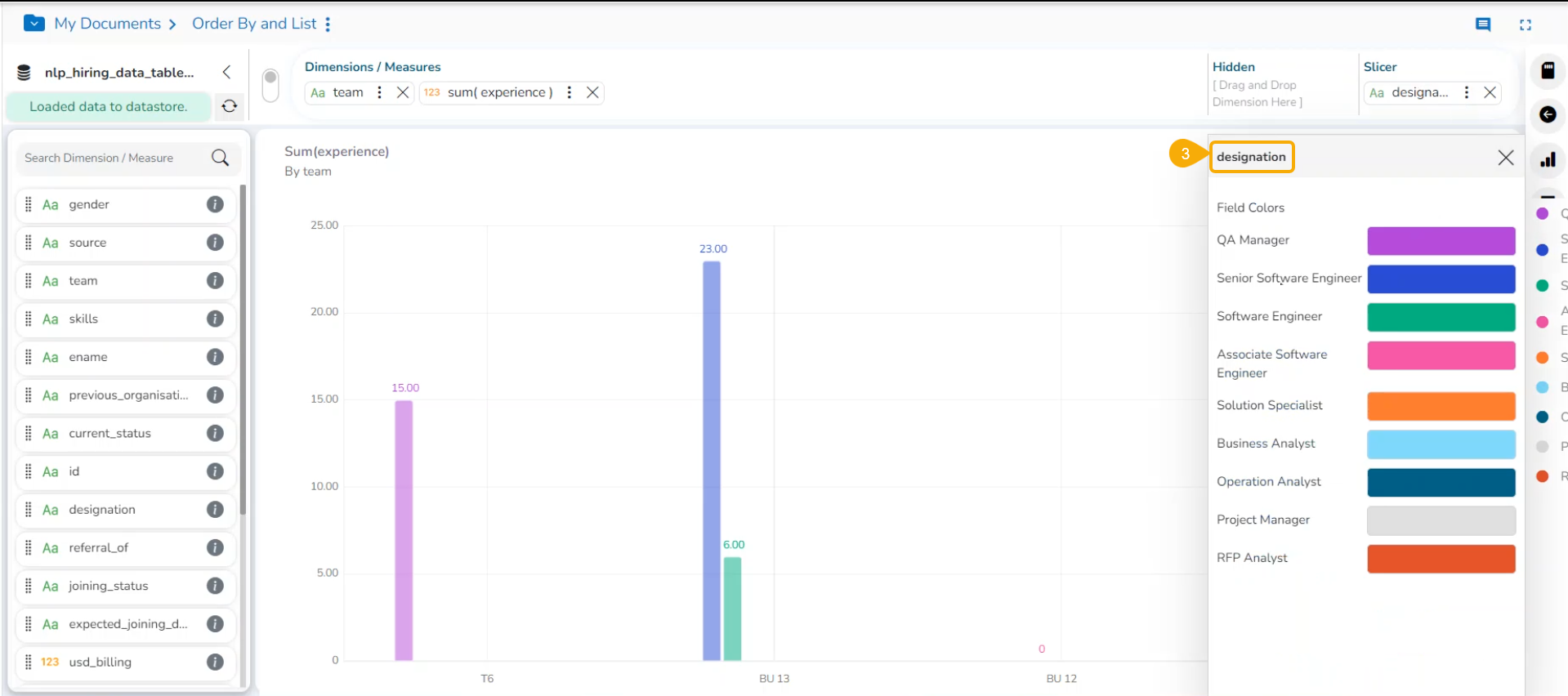Click the back arrow circle icon

1548,114
